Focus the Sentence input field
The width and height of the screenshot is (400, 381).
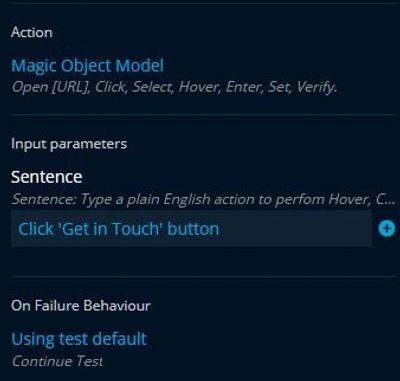[191, 229]
